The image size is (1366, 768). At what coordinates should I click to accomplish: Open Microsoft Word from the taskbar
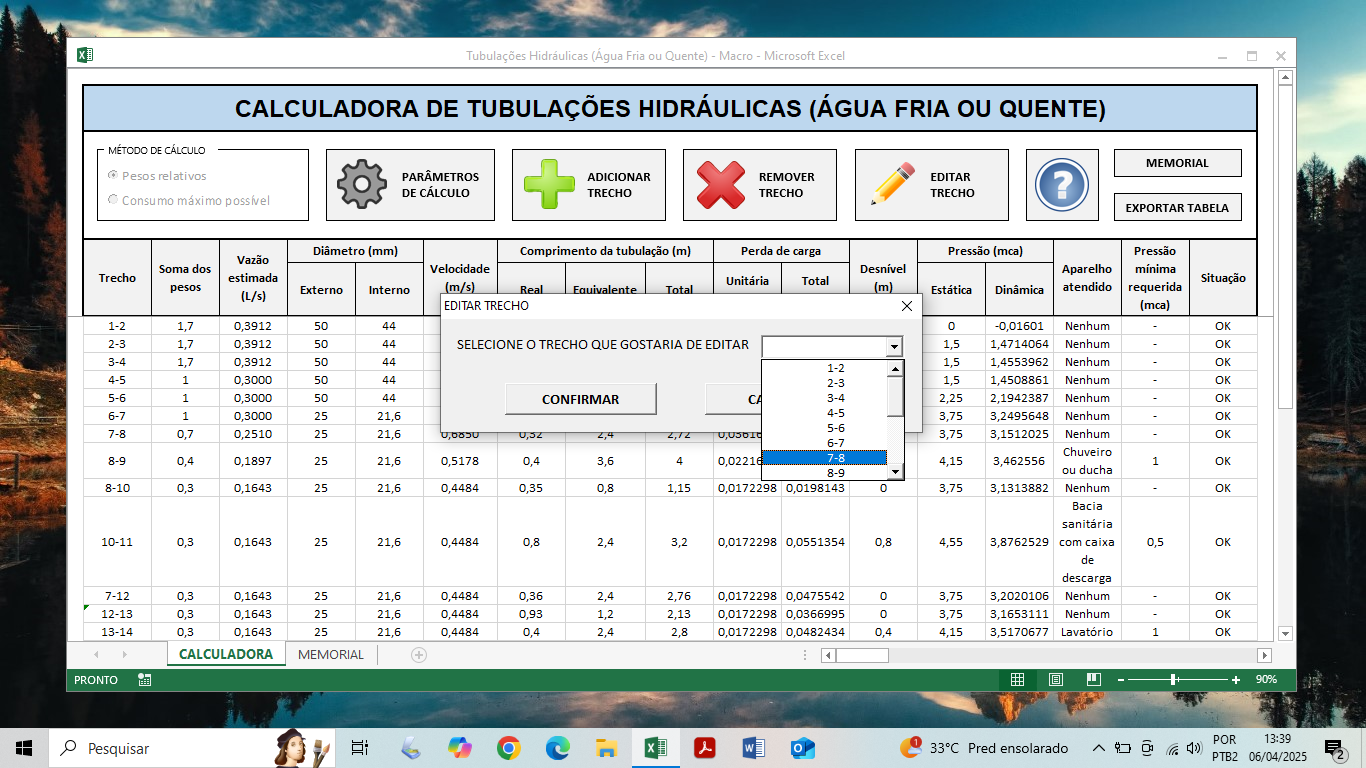754,748
